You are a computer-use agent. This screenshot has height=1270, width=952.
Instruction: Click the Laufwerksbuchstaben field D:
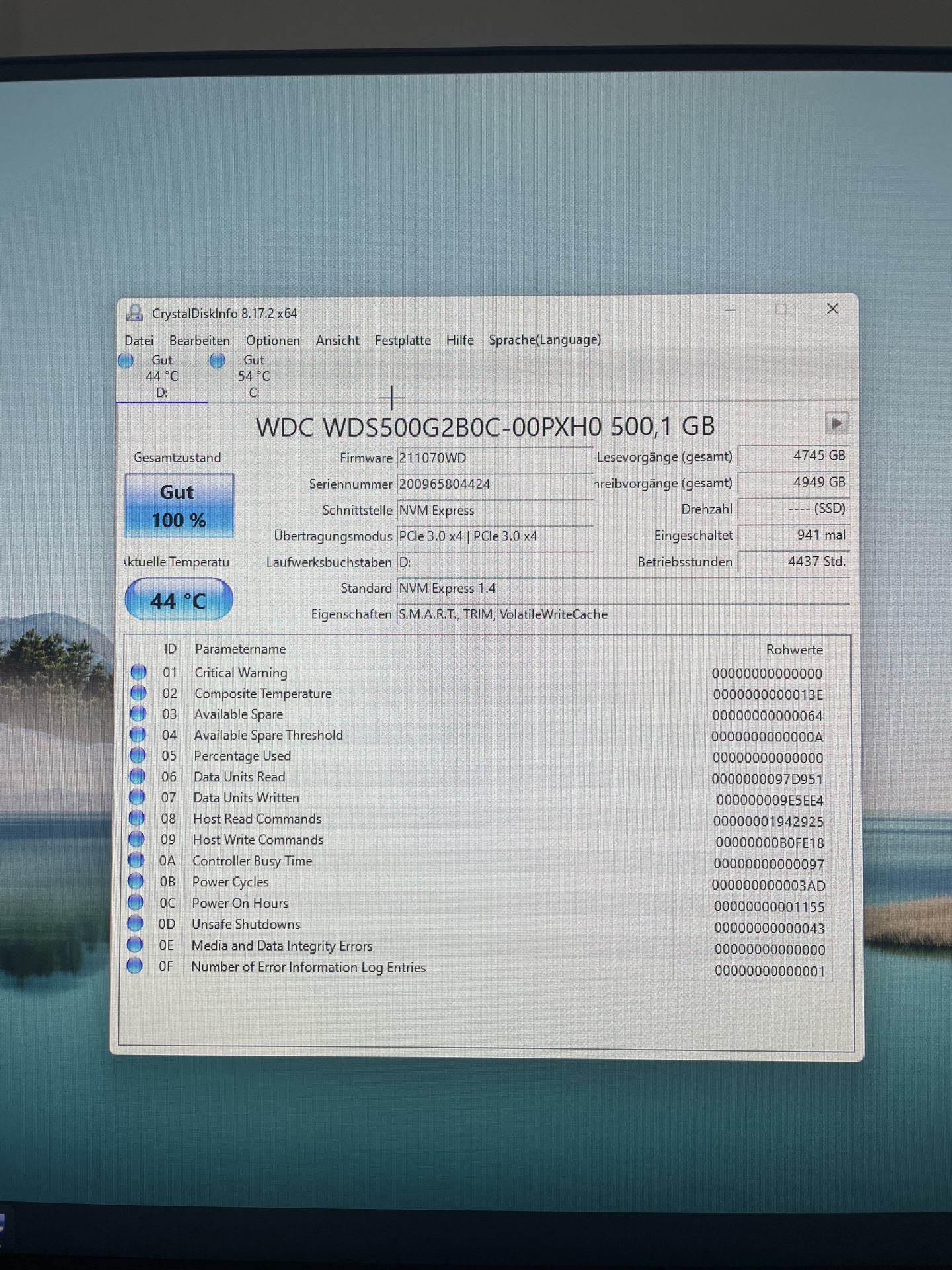[495, 562]
